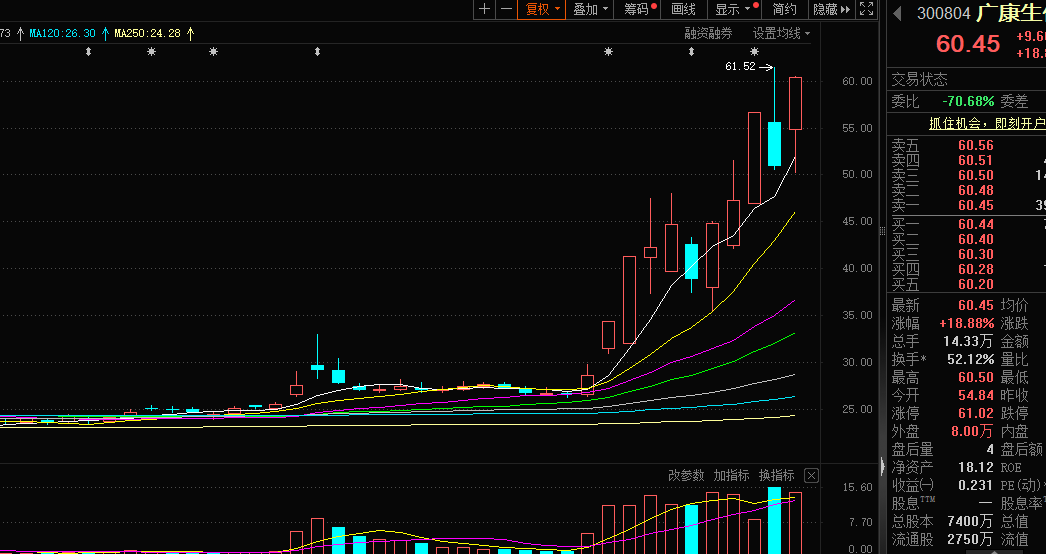Zoom out the chart with the minus button
This screenshot has height=554, width=1046.
(506, 9)
